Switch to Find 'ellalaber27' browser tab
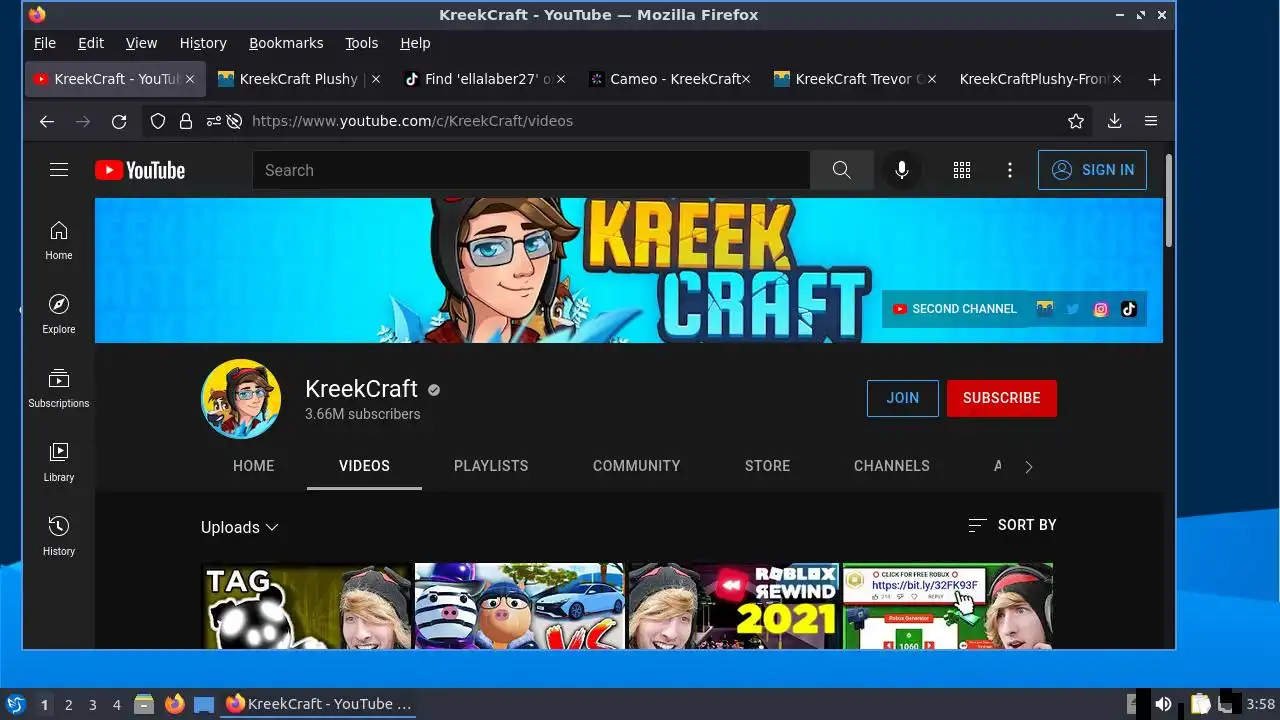Screen dimensions: 1280x720 (x=484, y=79)
